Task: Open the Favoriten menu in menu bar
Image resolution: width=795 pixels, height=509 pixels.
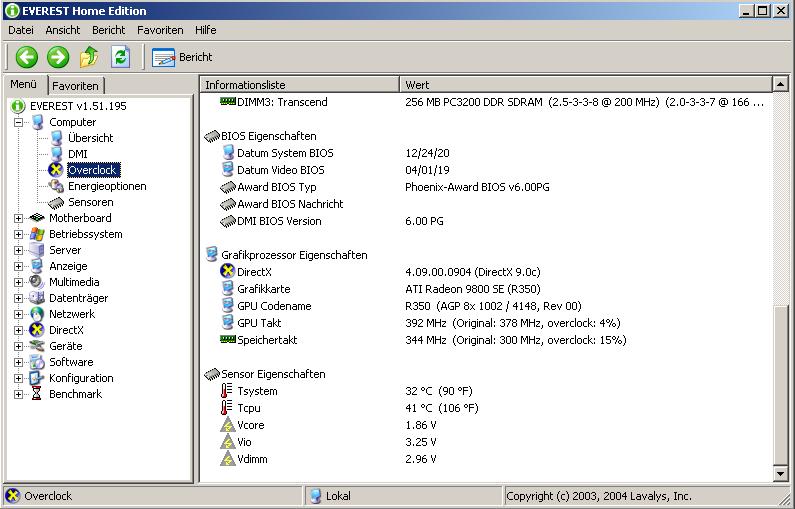Action: pyautogui.click(x=160, y=30)
